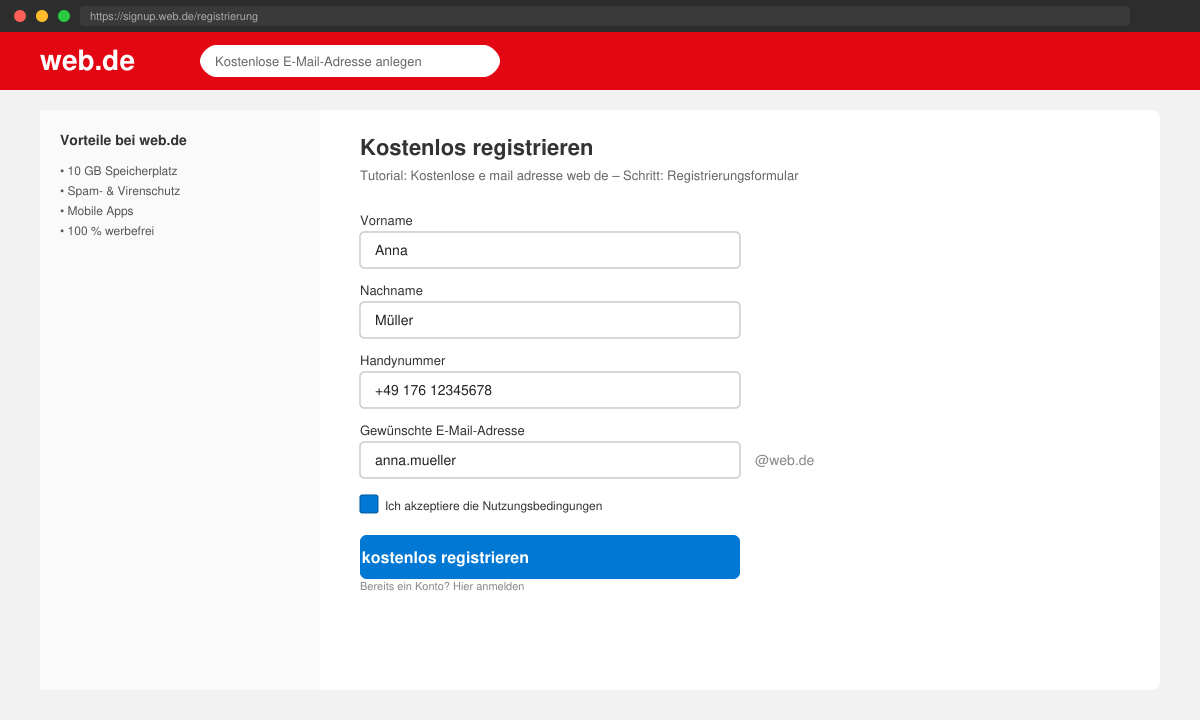Click the 'Gewünschte E-Mail-Adresse' label

click(442, 431)
